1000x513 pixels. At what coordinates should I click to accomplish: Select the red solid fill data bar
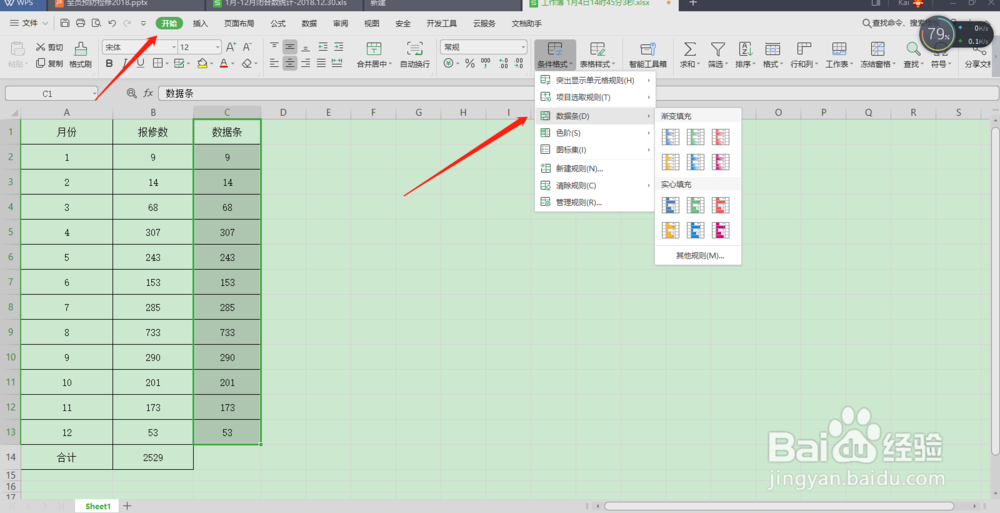tap(721, 205)
